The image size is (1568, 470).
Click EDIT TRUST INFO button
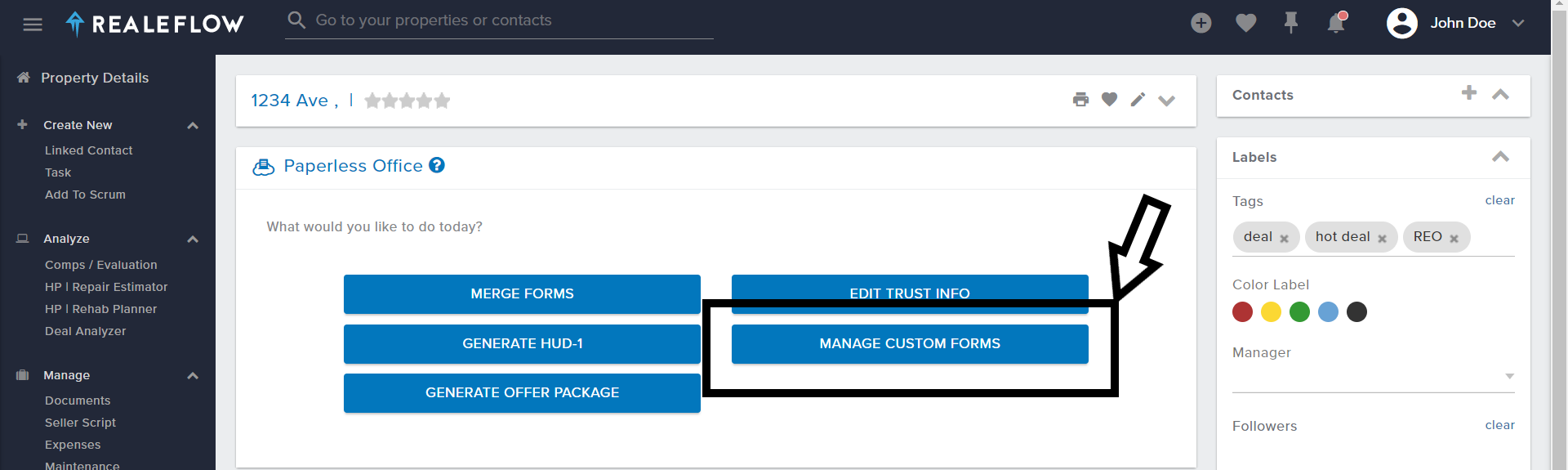click(910, 293)
